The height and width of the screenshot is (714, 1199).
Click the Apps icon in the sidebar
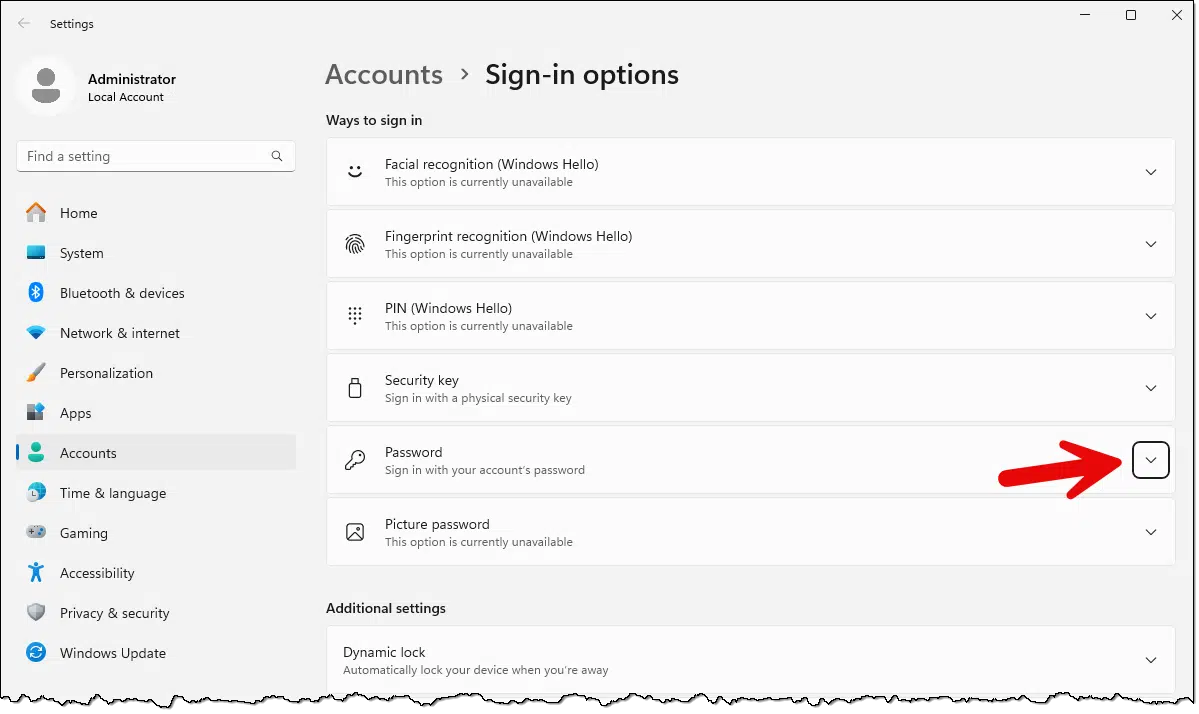(36, 412)
